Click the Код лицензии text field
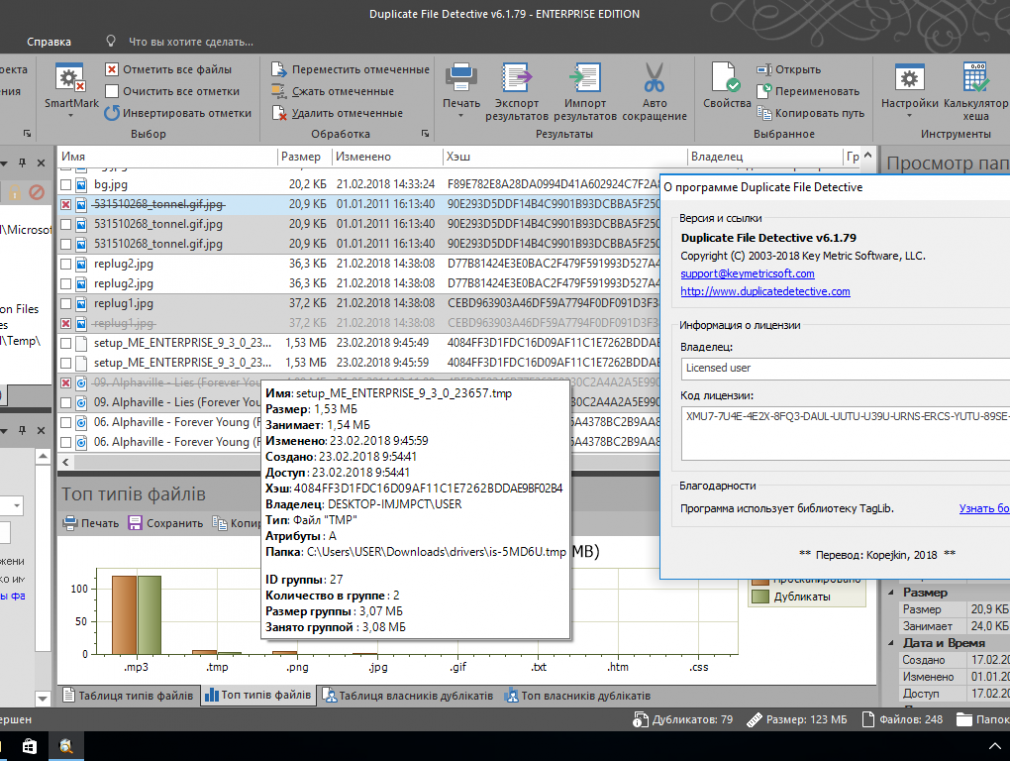Image resolution: width=1010 pixels, height=761 pixels. 845,433
